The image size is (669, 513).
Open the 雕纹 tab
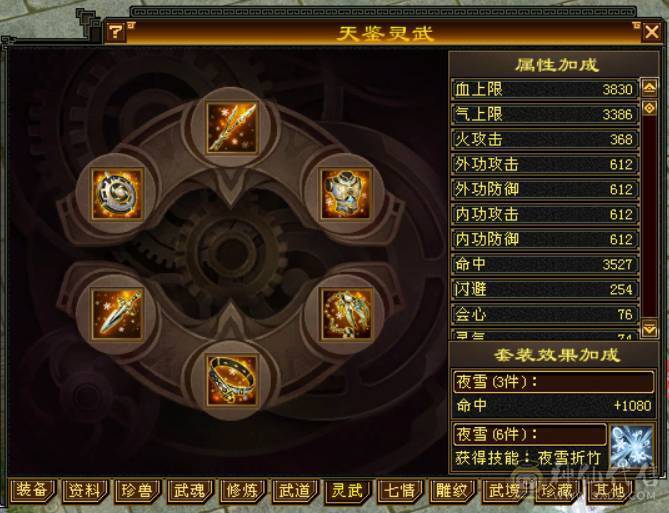[x=452, y=490]
